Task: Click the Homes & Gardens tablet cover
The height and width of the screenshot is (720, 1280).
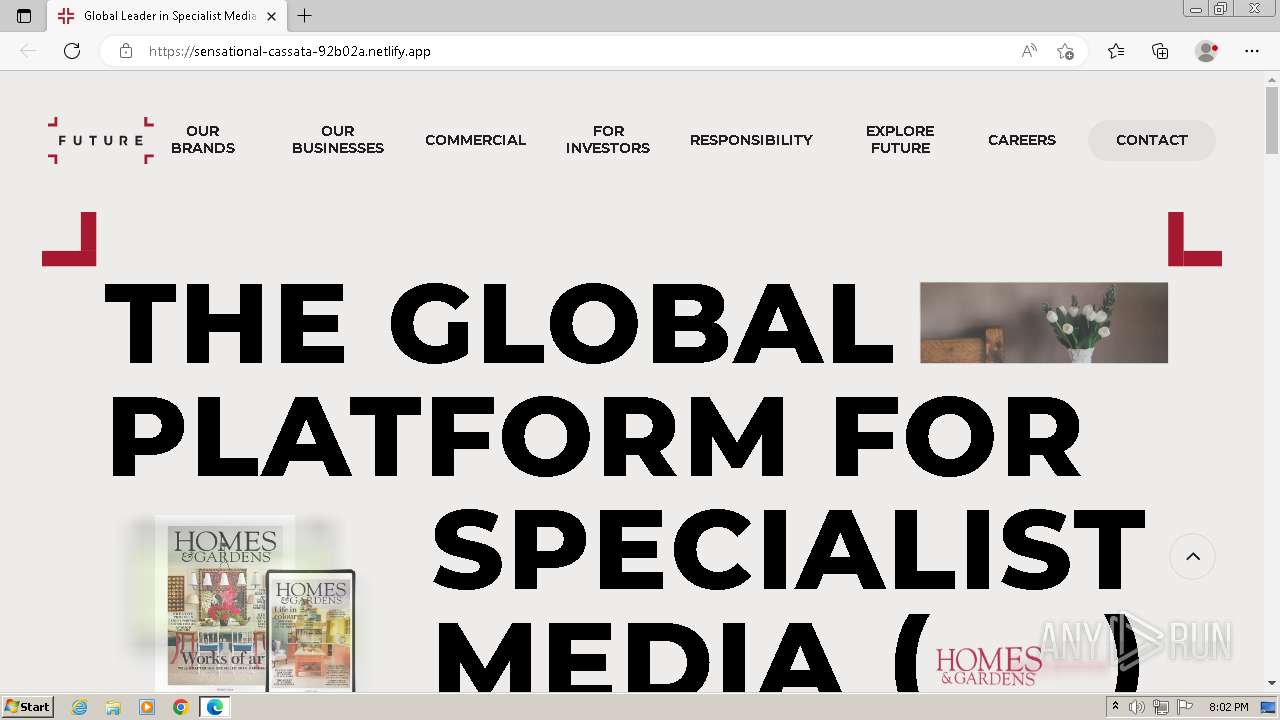Action: pos(310,631)
